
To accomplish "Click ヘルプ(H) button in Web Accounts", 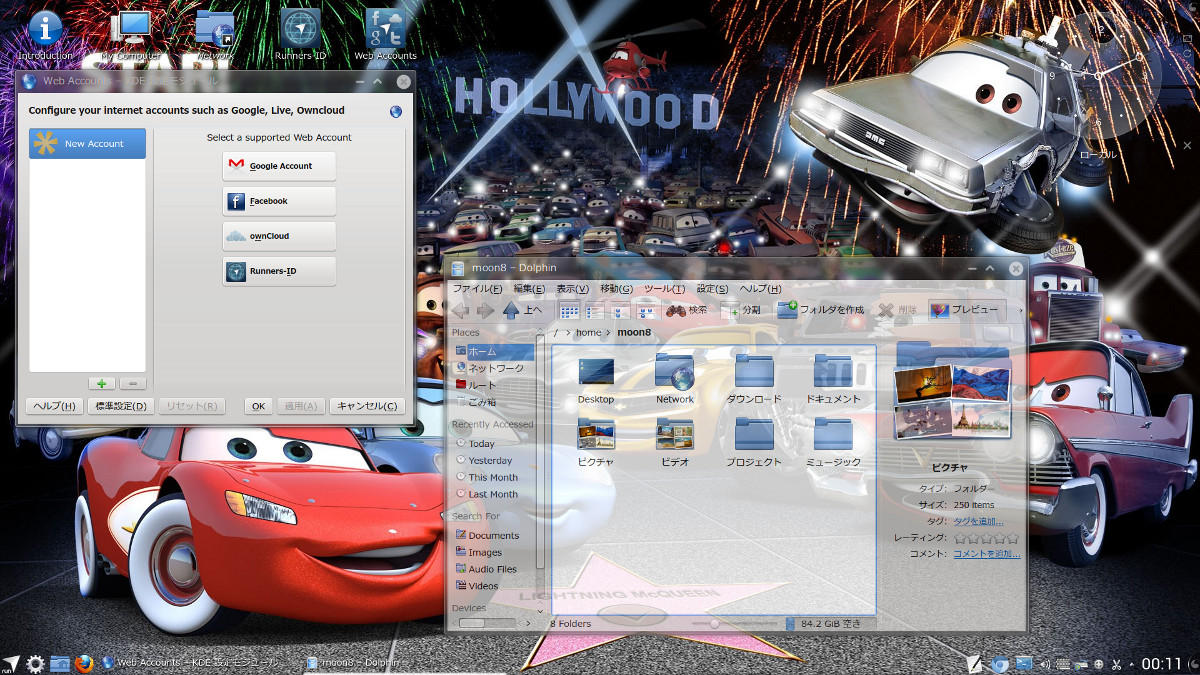I will click(55, 406).
